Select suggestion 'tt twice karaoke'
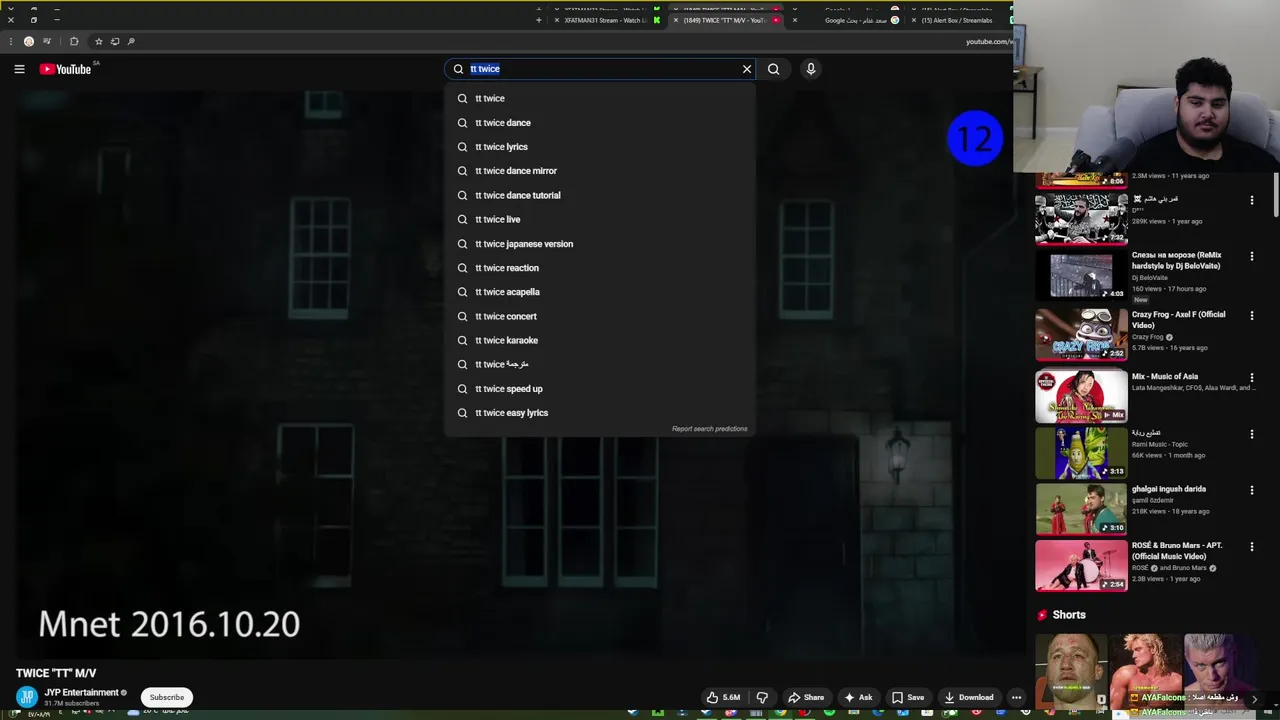Screen dimensions: 1280x720 600,340
